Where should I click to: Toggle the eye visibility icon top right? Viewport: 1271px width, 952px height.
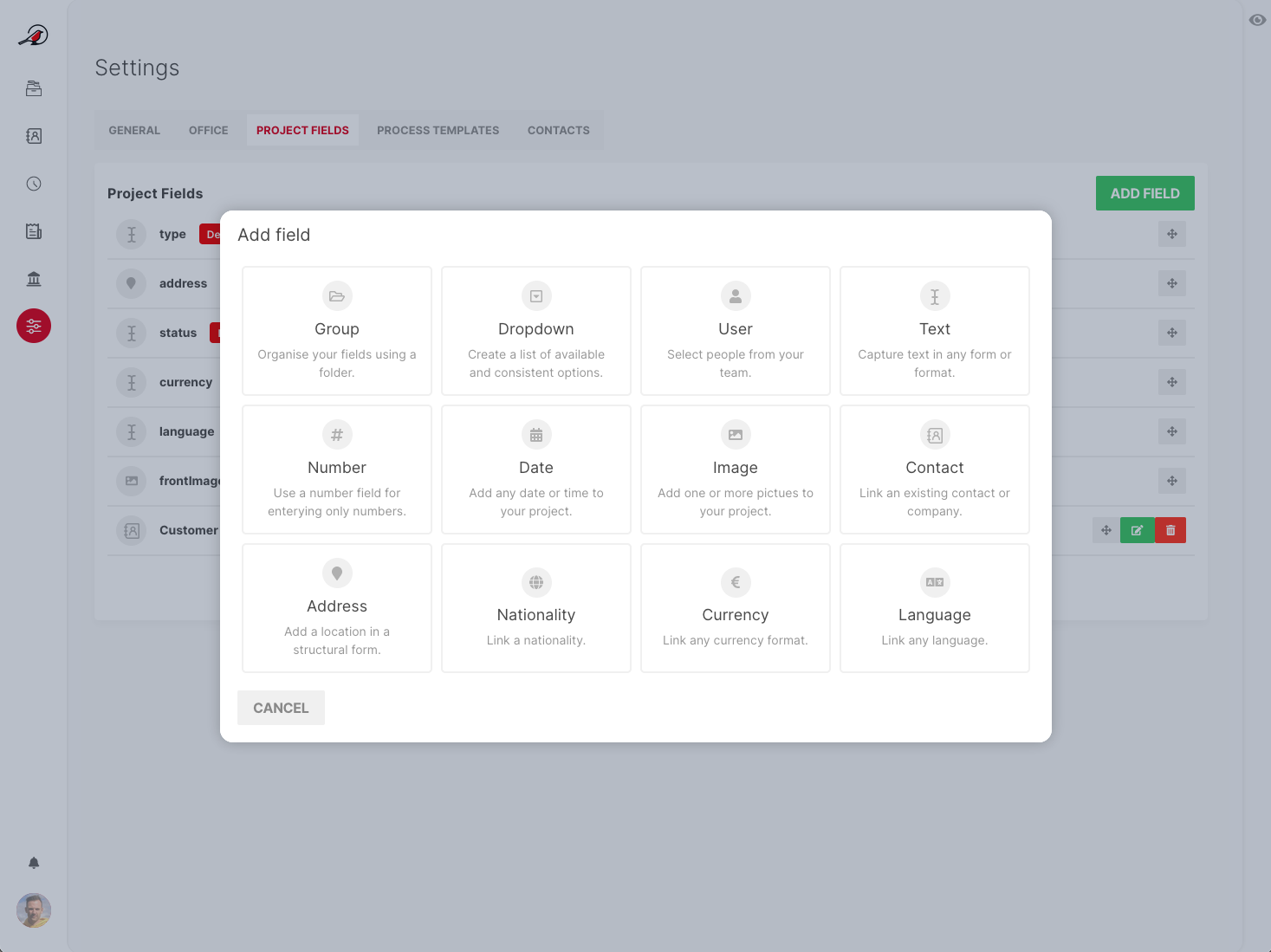pos(1257,20)
